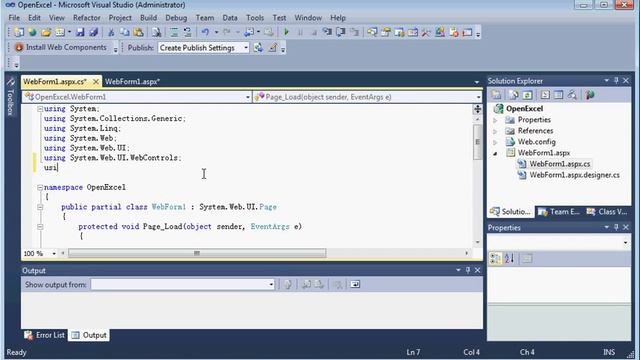Comment out the selected lines icon

click(174, 32)
